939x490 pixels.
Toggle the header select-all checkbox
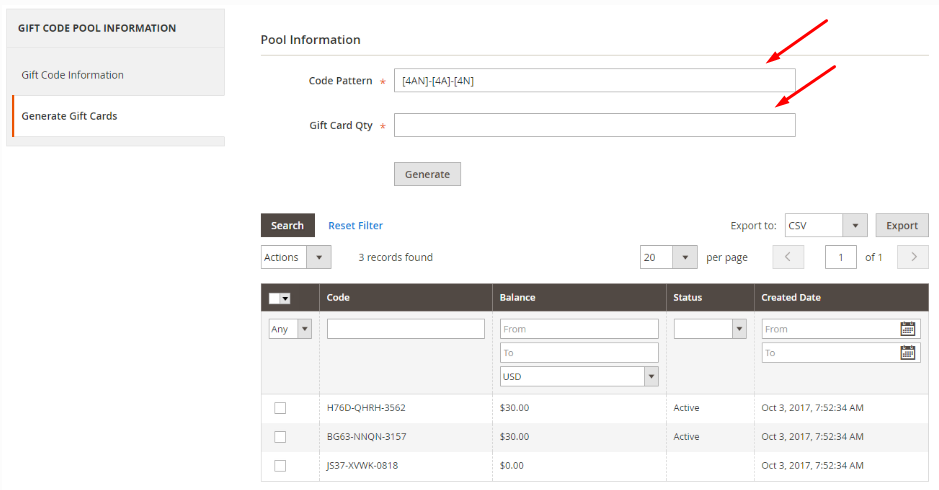click(x=274, y=298)
